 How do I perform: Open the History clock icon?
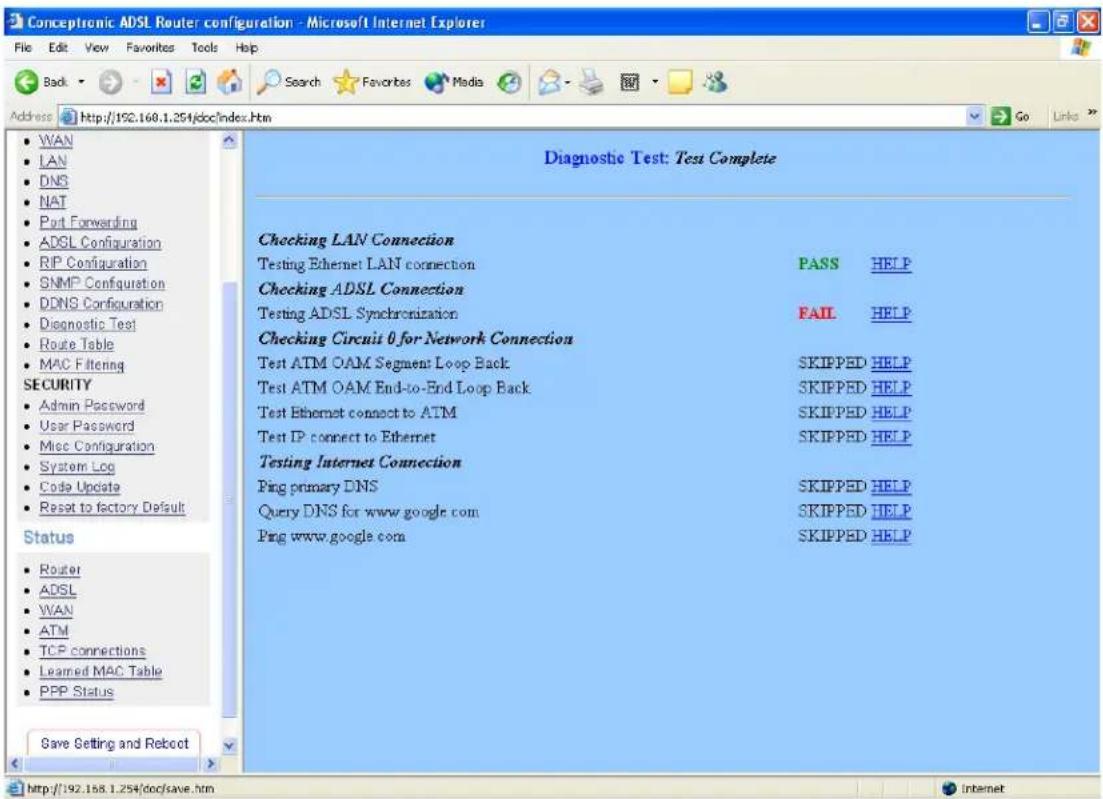click(x=509, y=83)
